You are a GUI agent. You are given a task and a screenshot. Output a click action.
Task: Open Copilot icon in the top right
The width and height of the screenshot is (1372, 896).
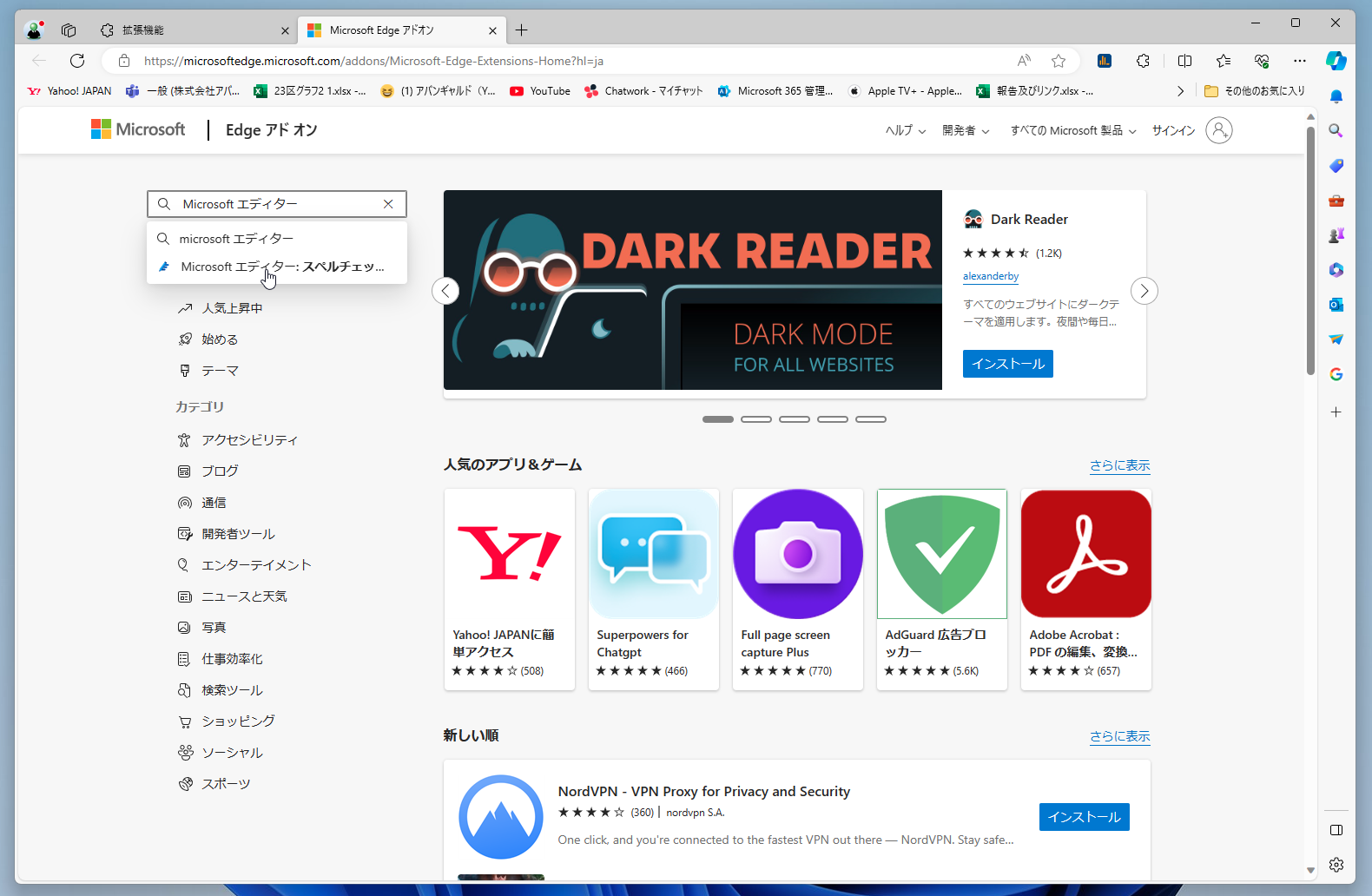[1336, 61]
